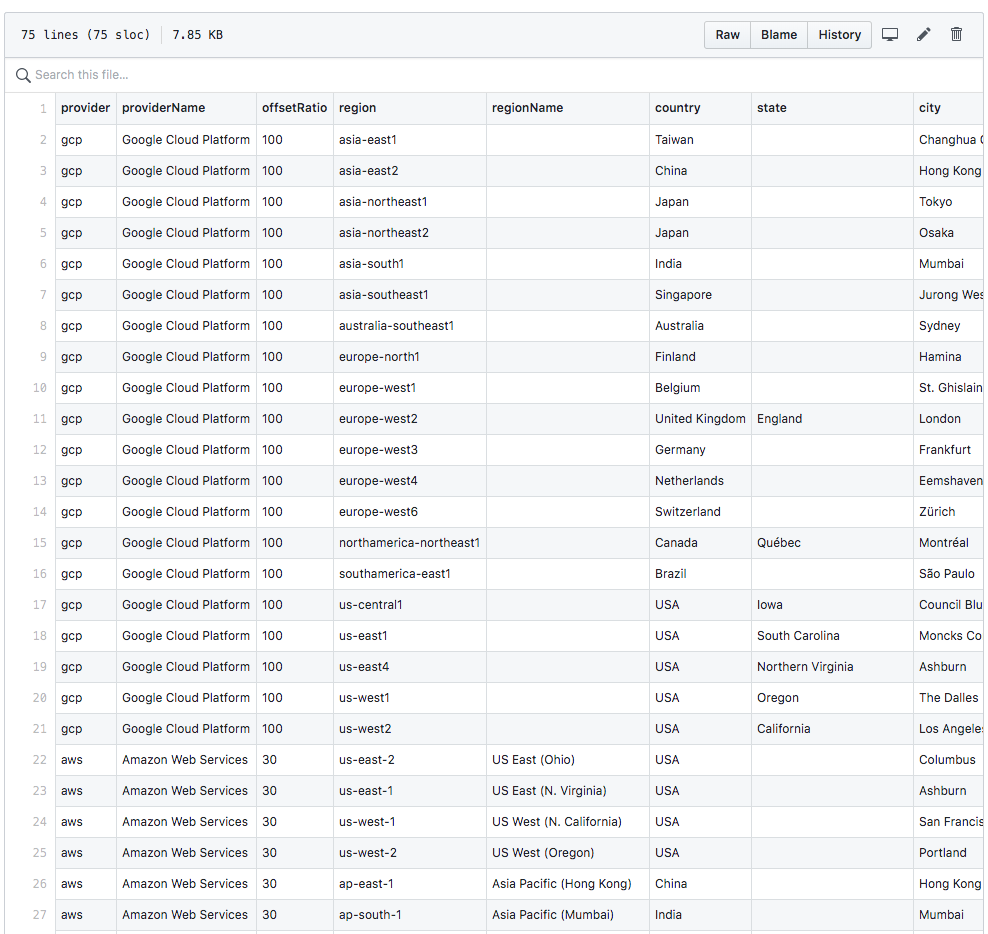Select the US East (N. Virginia) cell

(568, 791)
